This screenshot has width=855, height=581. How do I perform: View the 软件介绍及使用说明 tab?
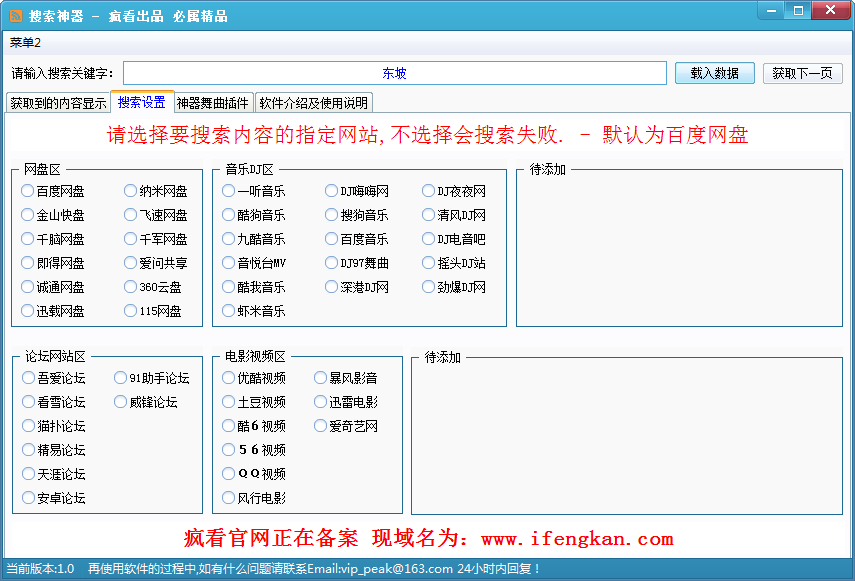(316, 102)
